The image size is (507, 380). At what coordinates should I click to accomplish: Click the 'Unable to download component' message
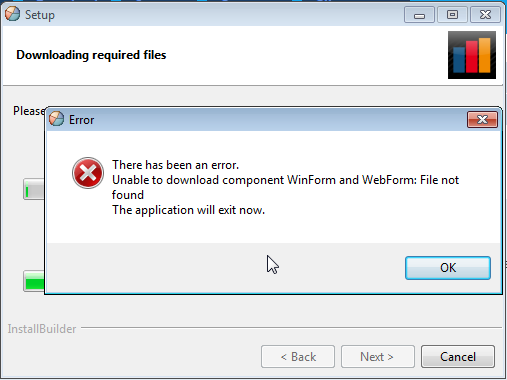[285, 187]
